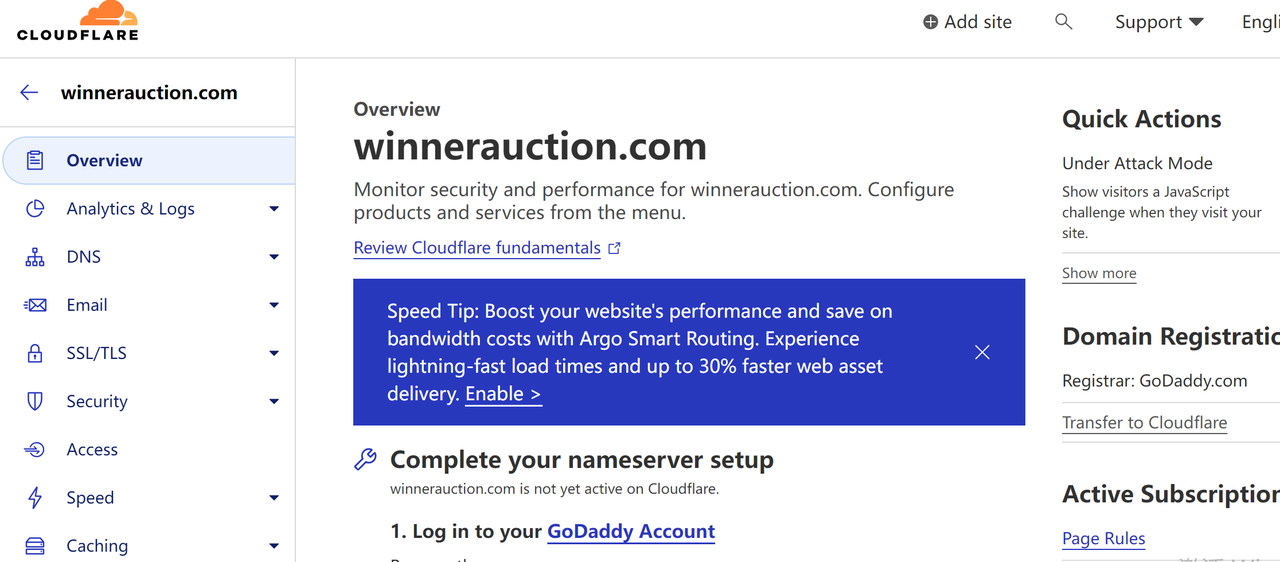This screenshot has width=1280, height=562.
Task: Click the Email envelope icon
Action: pos(35,305)
